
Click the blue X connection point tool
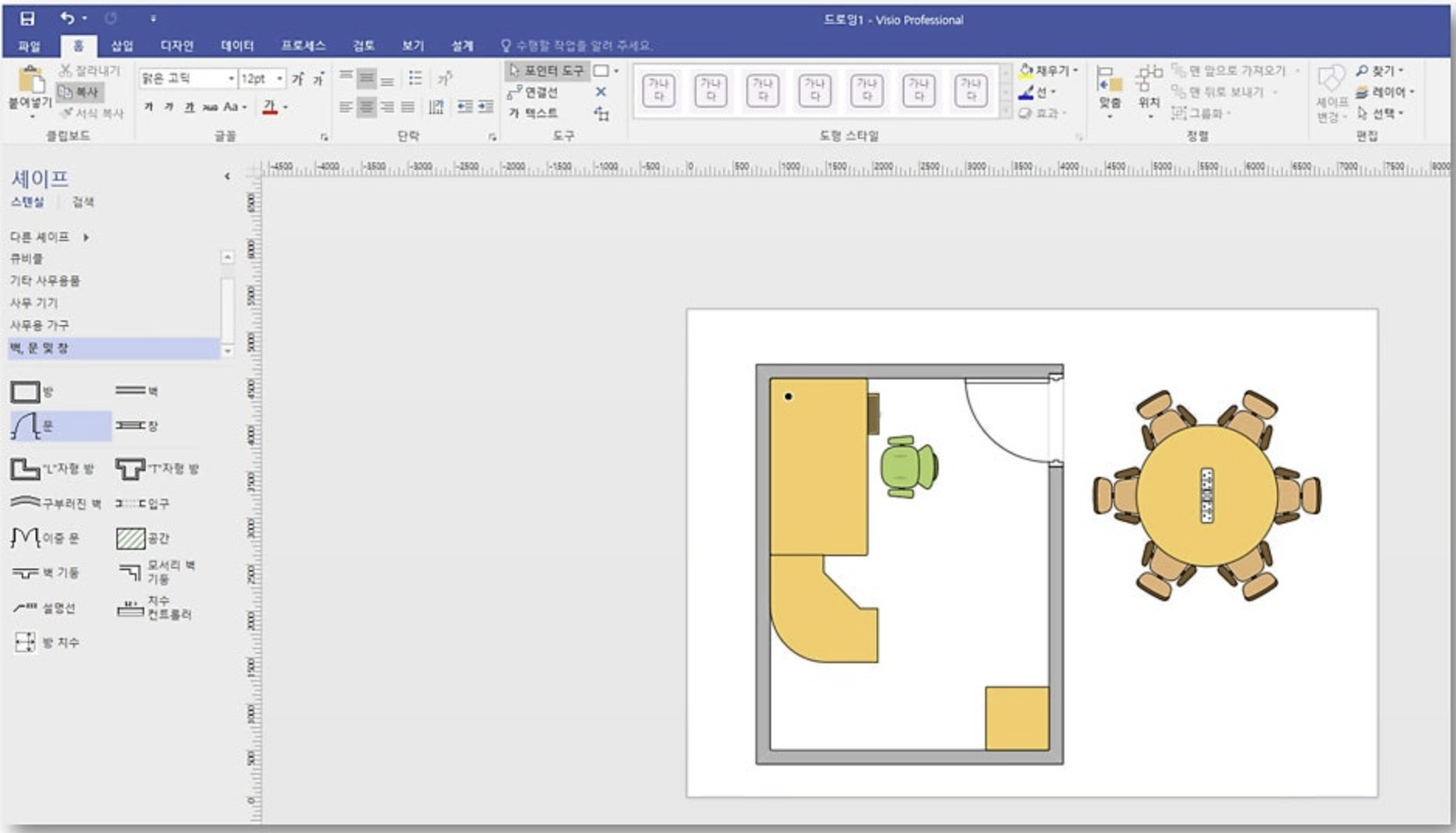click(601, 92)
